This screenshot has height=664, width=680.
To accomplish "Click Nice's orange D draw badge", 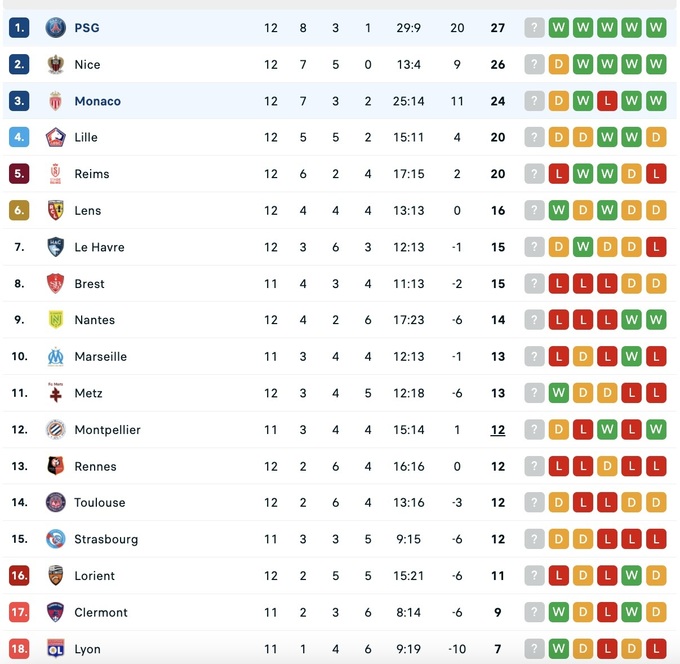I will pos(559,65).
